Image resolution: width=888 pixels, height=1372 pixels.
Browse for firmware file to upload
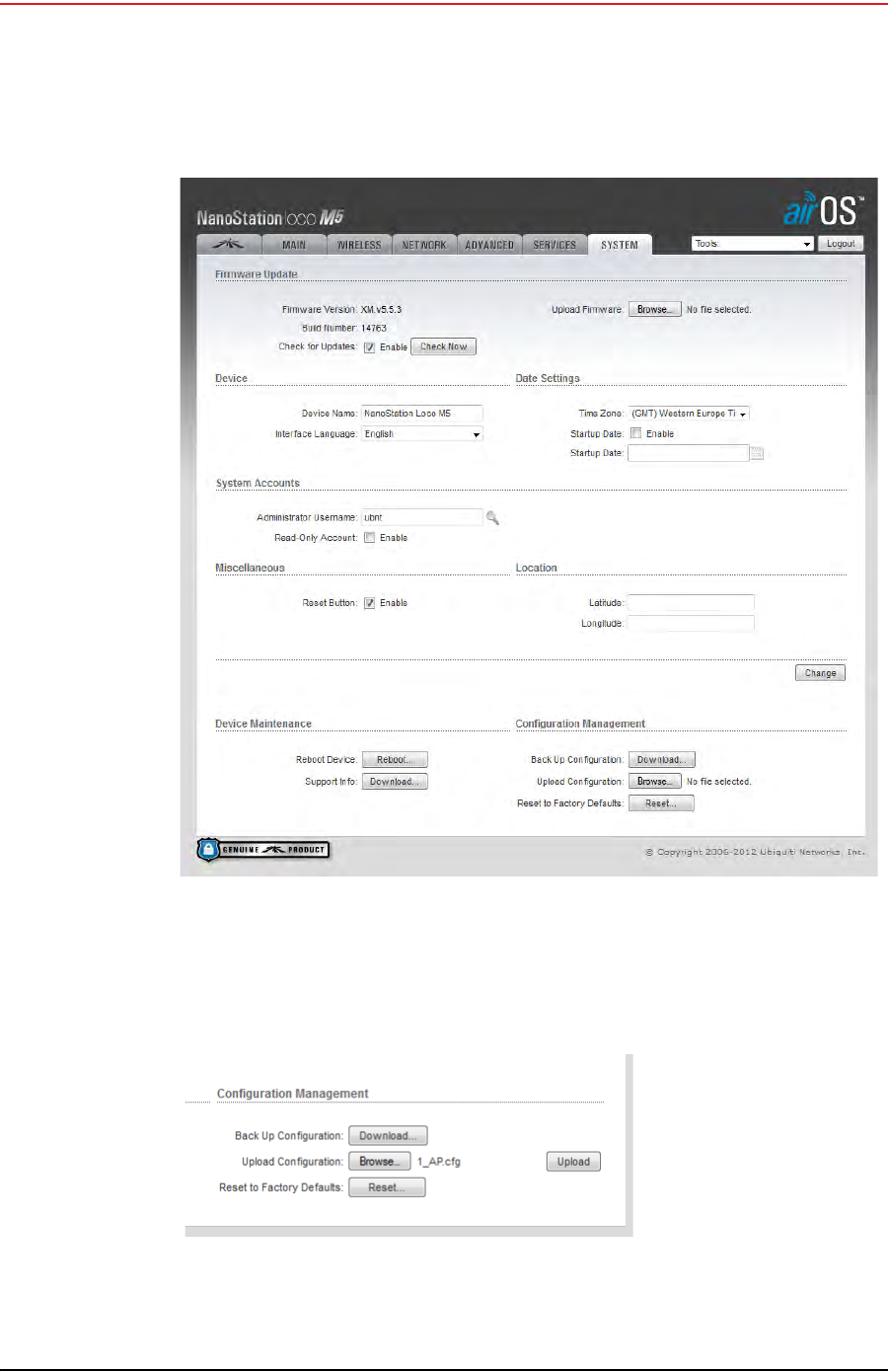pos(654,310)
